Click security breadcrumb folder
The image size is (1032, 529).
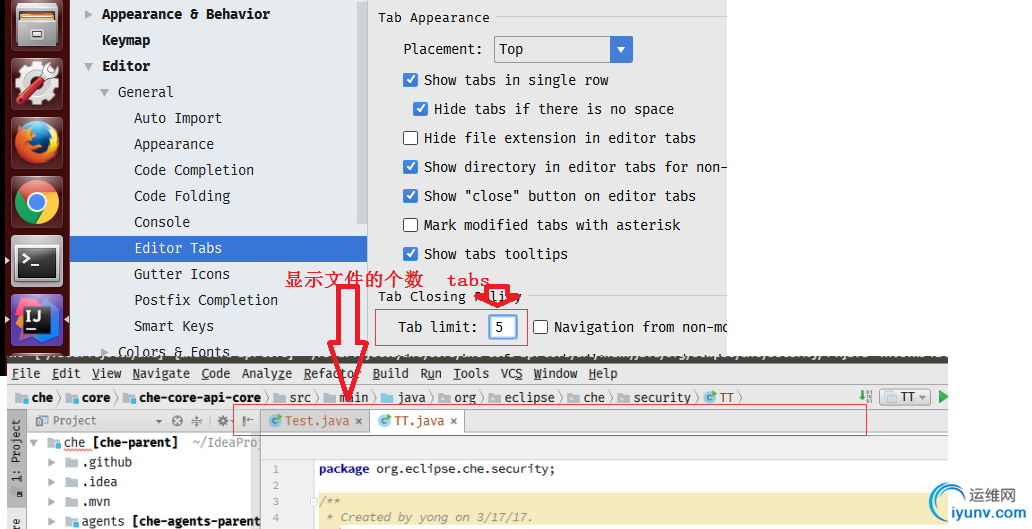(654, 397)
